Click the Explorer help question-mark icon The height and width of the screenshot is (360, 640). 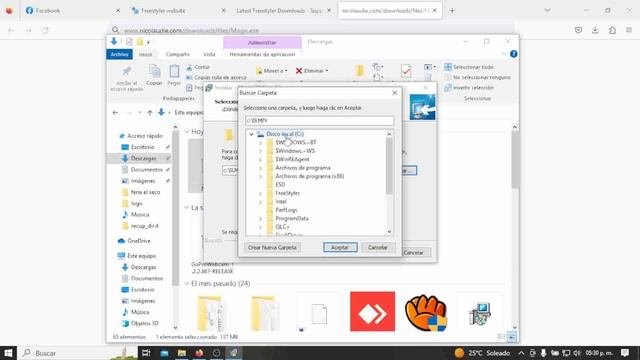click(513, 54)
